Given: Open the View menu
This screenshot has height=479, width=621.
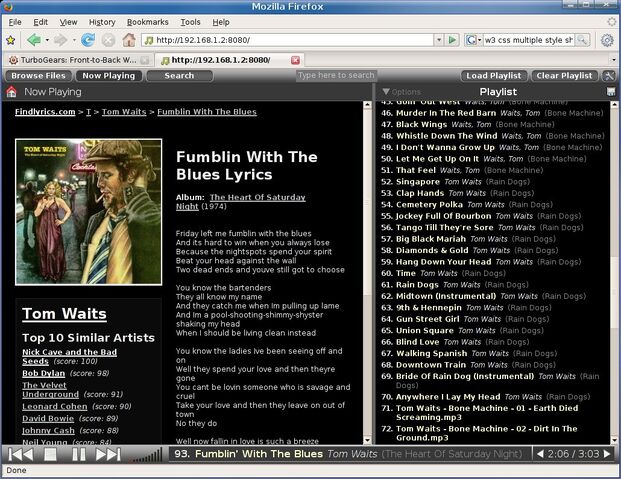Looking at the screenshot, I should point(69,22).
